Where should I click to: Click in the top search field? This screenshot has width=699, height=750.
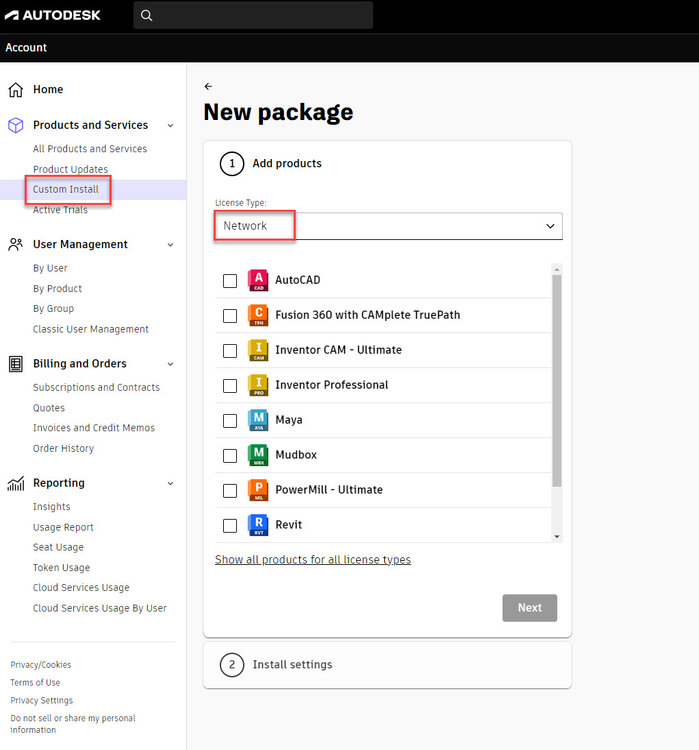pos(253,16)
